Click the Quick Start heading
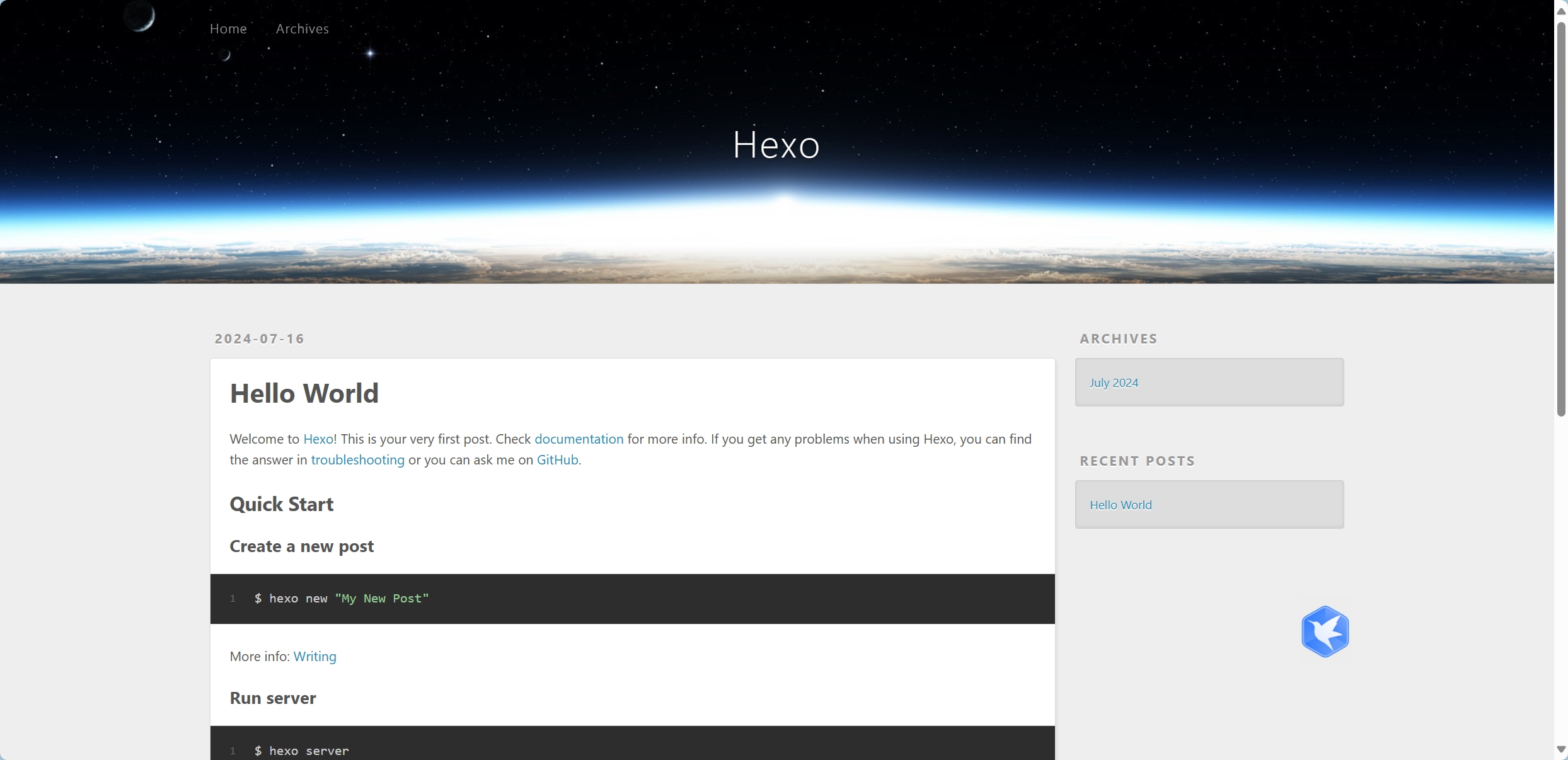This screenshot has height=760, width=1568. coord(281,504)
